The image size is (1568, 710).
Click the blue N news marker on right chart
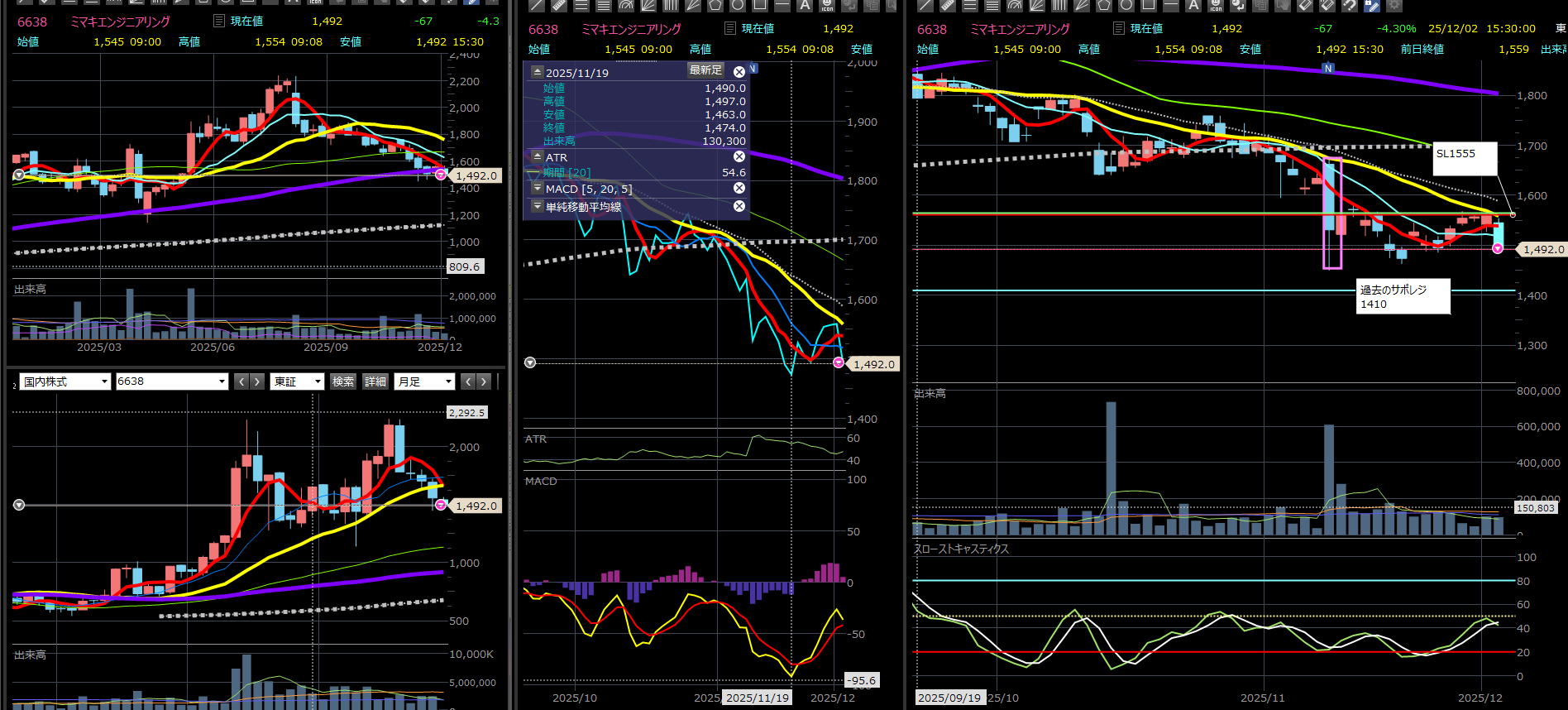click(x=1327, y=69)
